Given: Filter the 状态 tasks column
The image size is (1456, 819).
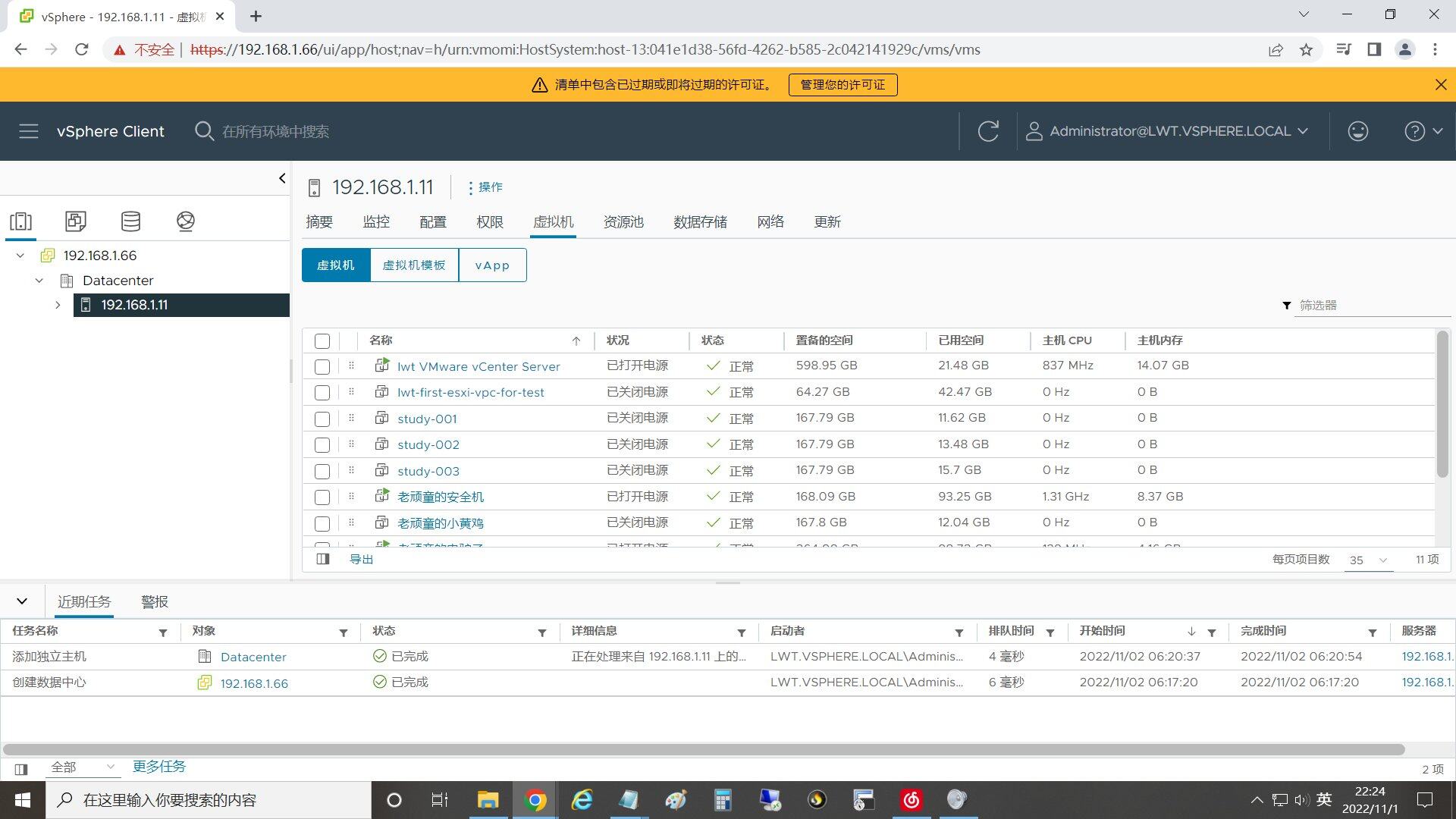Looking at the screenshot, I should click(x=542, y=632).
